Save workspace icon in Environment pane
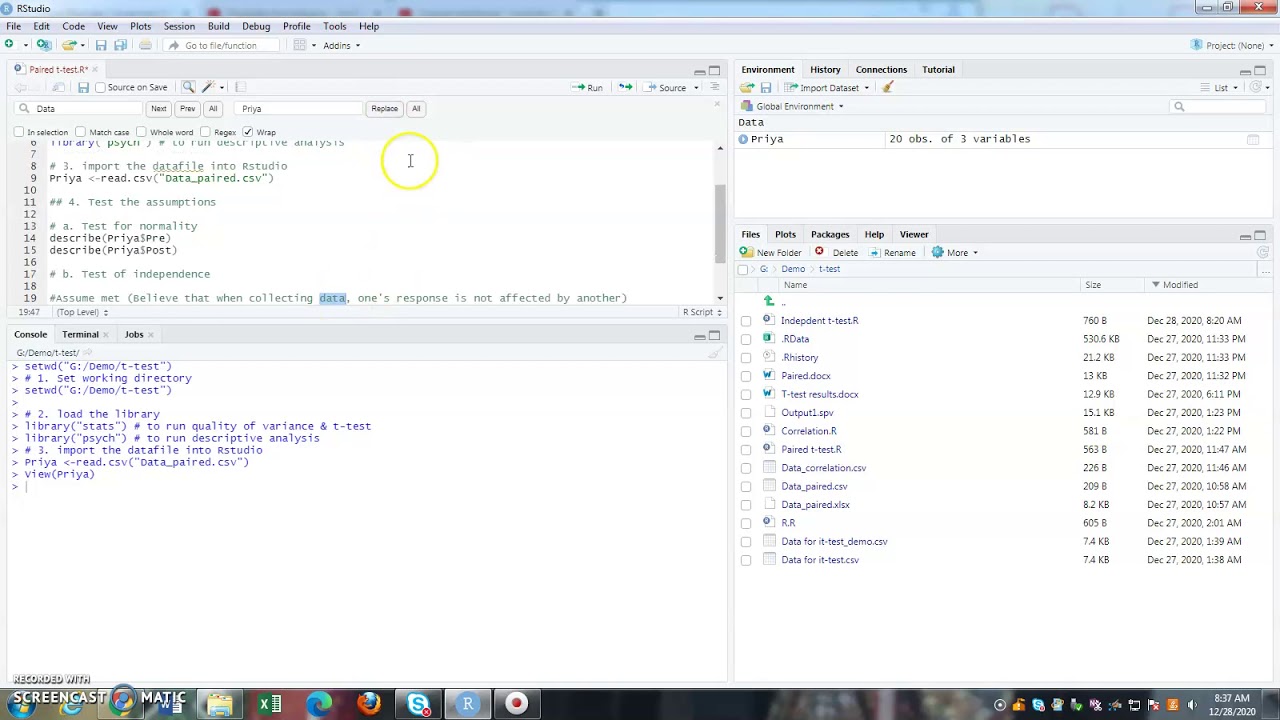Screen dimensions: 1280x720 pos(766,88)
